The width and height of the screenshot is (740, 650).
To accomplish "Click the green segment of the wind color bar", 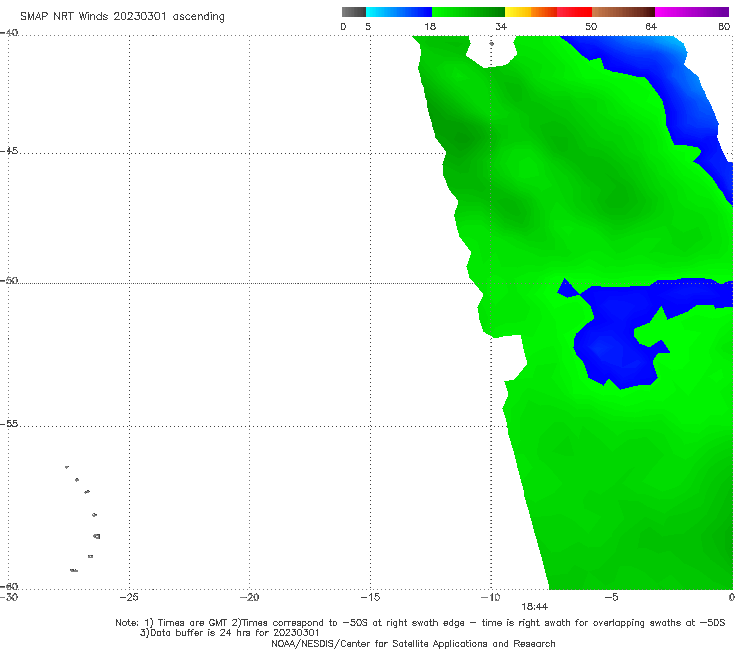I will coord(468,12).
